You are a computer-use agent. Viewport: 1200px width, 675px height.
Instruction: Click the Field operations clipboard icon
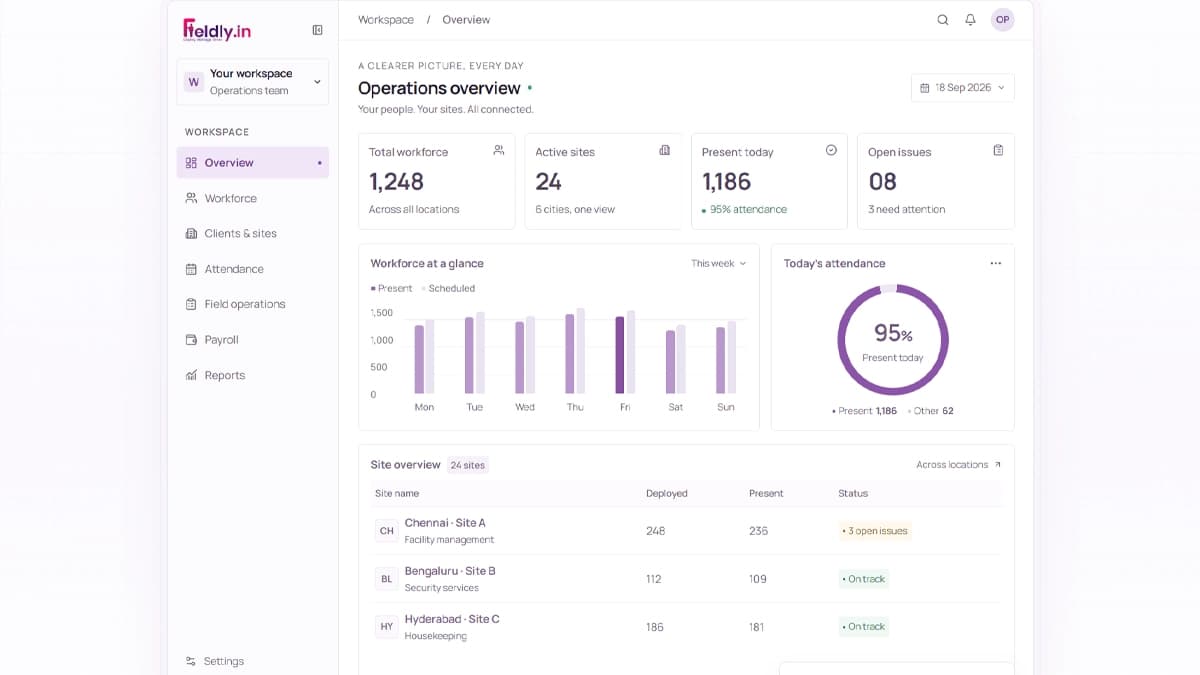tap(191, 304)
